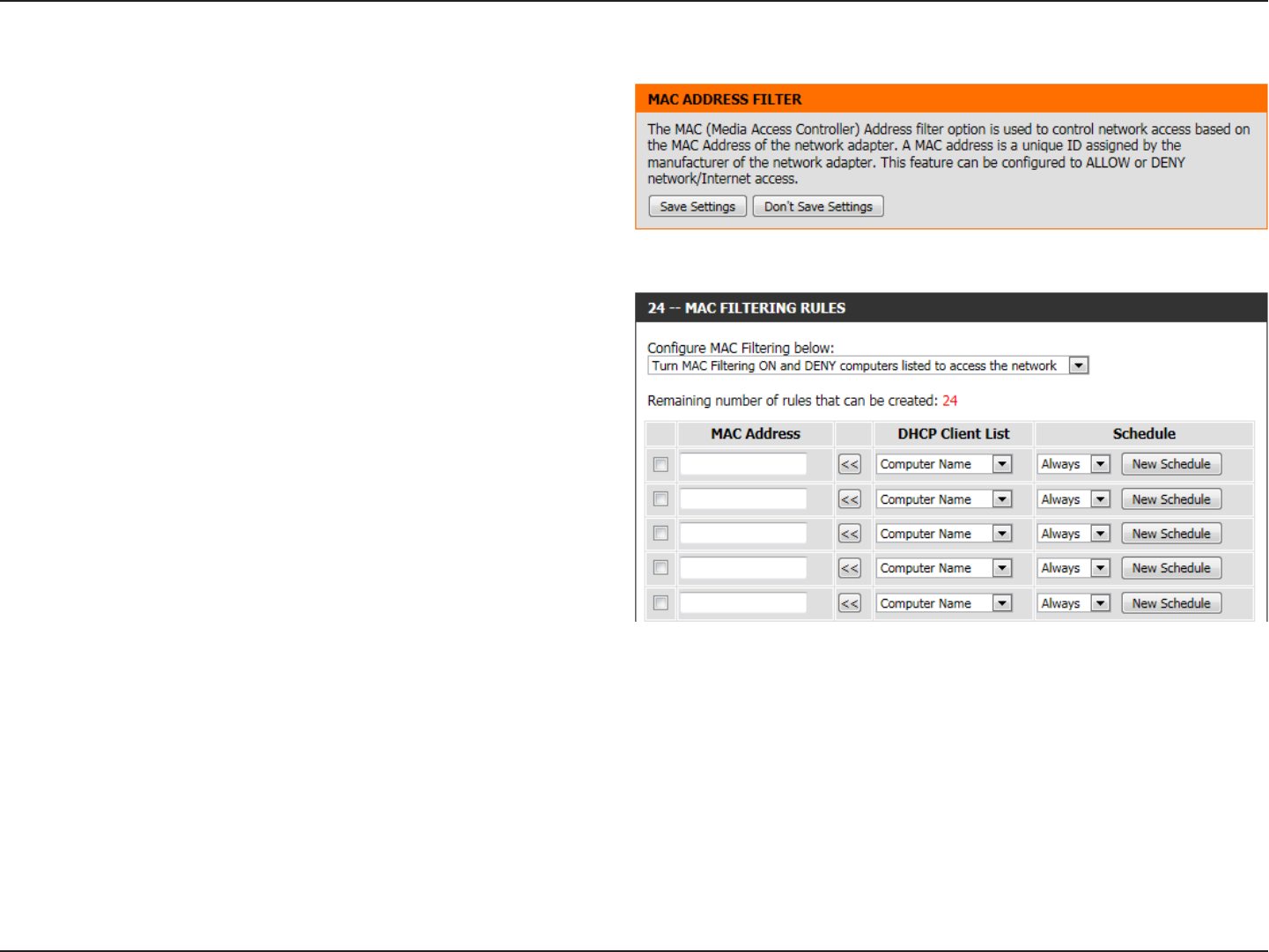1269x952 pixels.
Task: Open the first row Always schedule dropdown
Action: click(1073, 464)
